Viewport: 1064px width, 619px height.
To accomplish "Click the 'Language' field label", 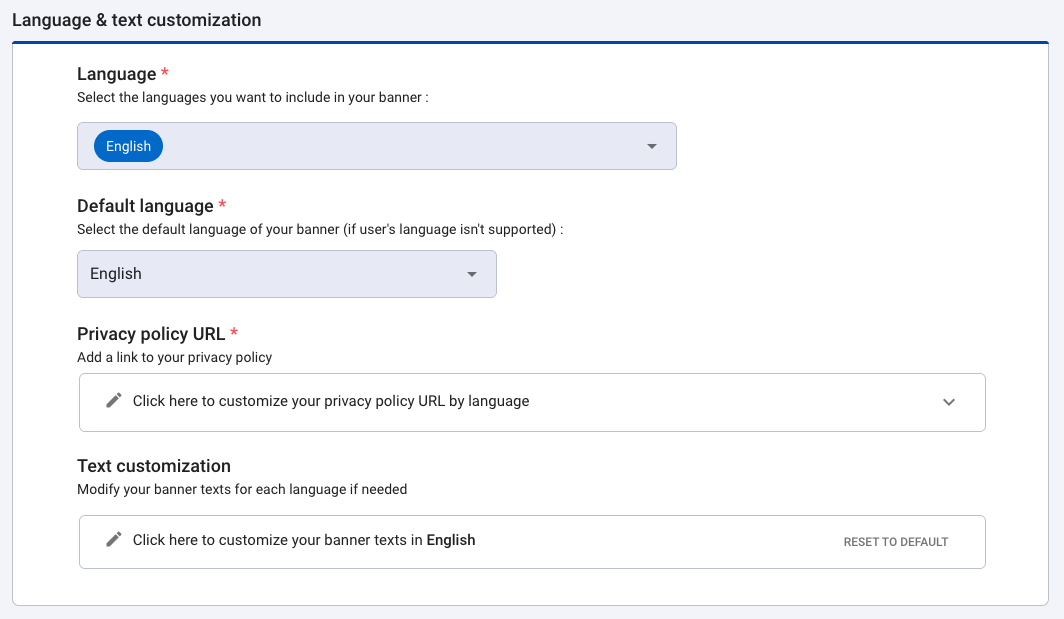I will [x=116, y=74].
